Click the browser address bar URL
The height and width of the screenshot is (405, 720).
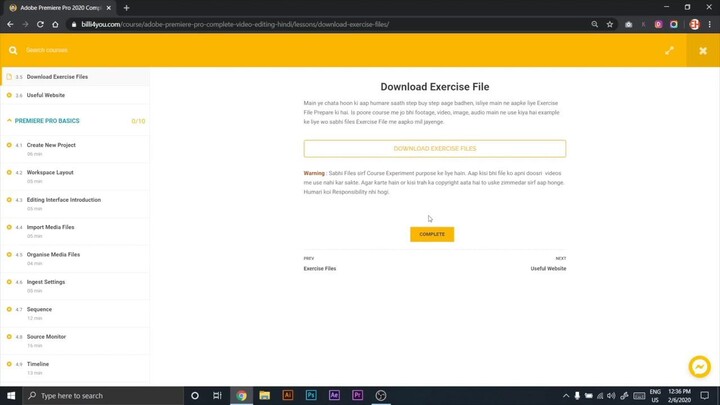(x=235, y=24)
